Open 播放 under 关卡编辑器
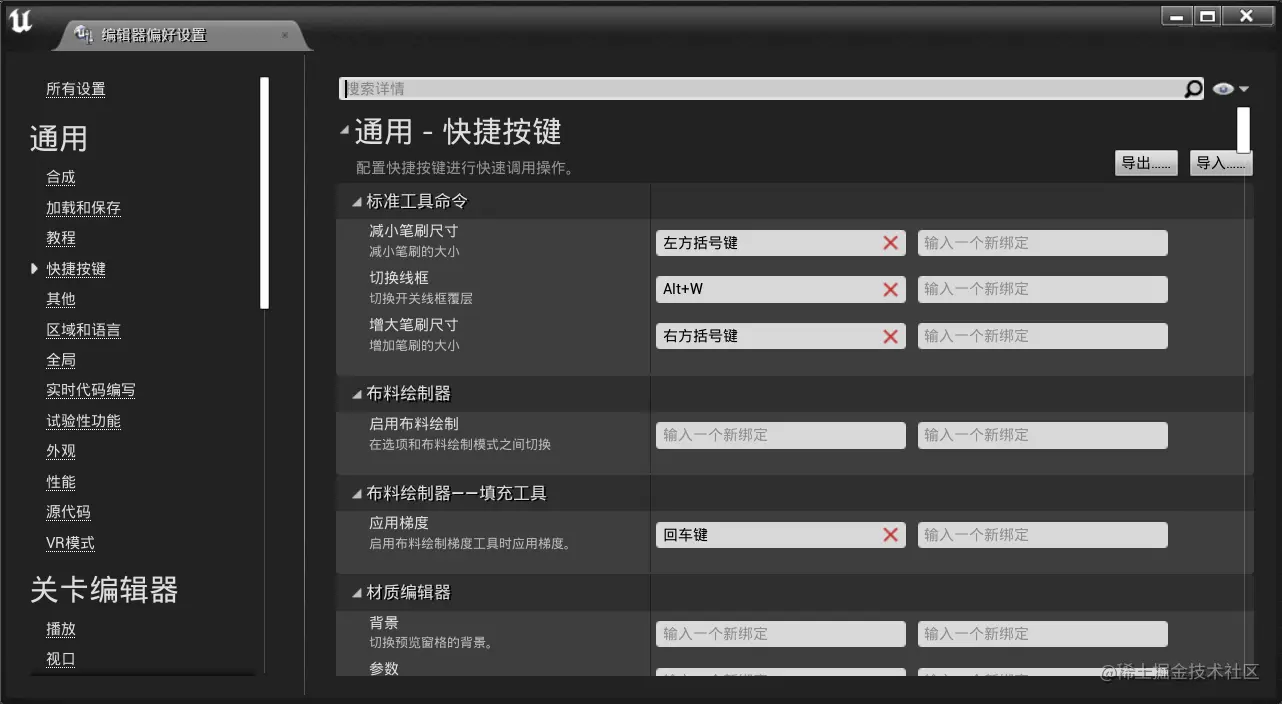Viewport: 1282px width, 704px height. (60, 629)
